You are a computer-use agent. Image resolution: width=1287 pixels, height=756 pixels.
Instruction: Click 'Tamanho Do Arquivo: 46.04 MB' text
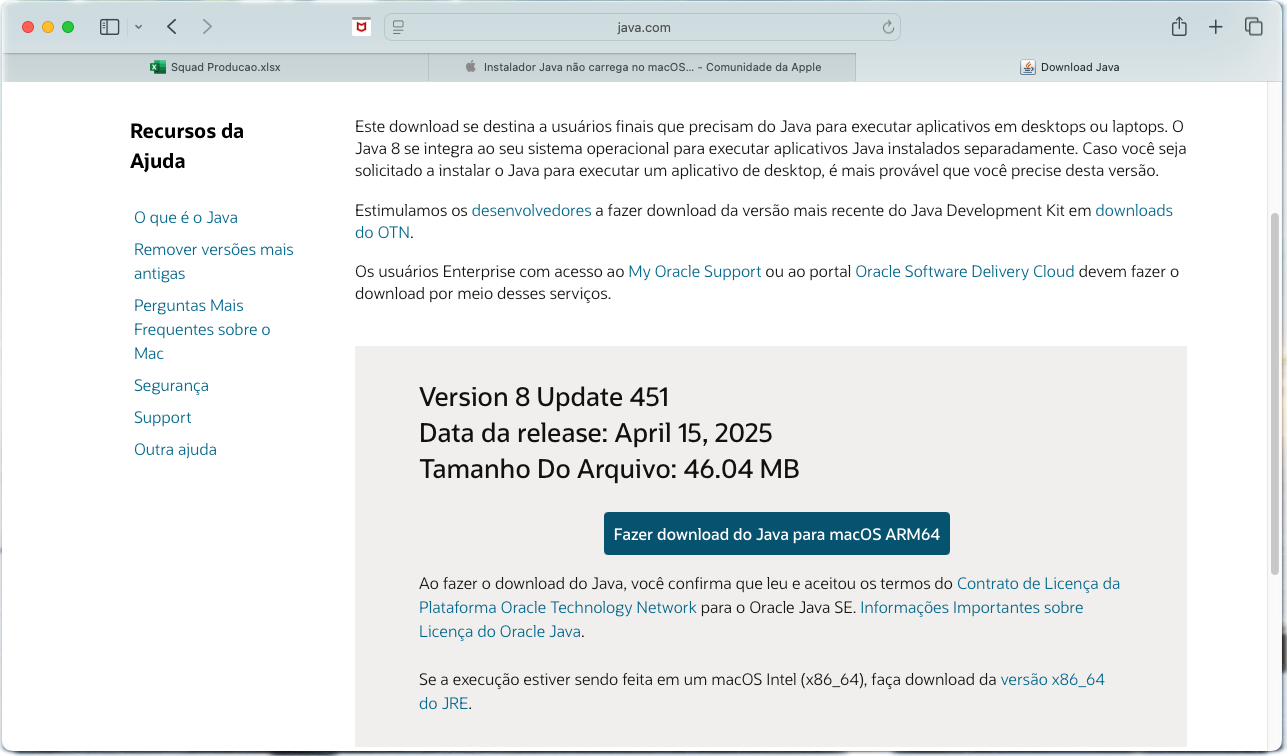point(609,469)
